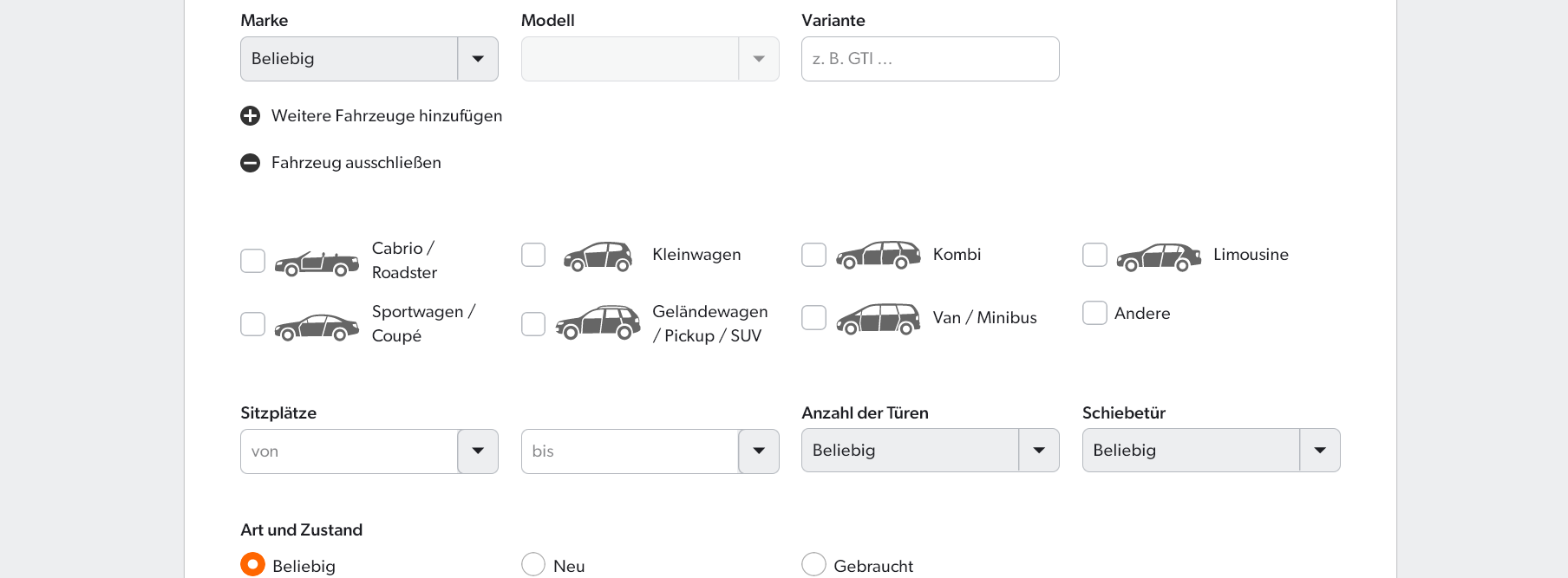Check the Andere body type checkbox
The image size is (1568, 578).
tap(1094, 313)
